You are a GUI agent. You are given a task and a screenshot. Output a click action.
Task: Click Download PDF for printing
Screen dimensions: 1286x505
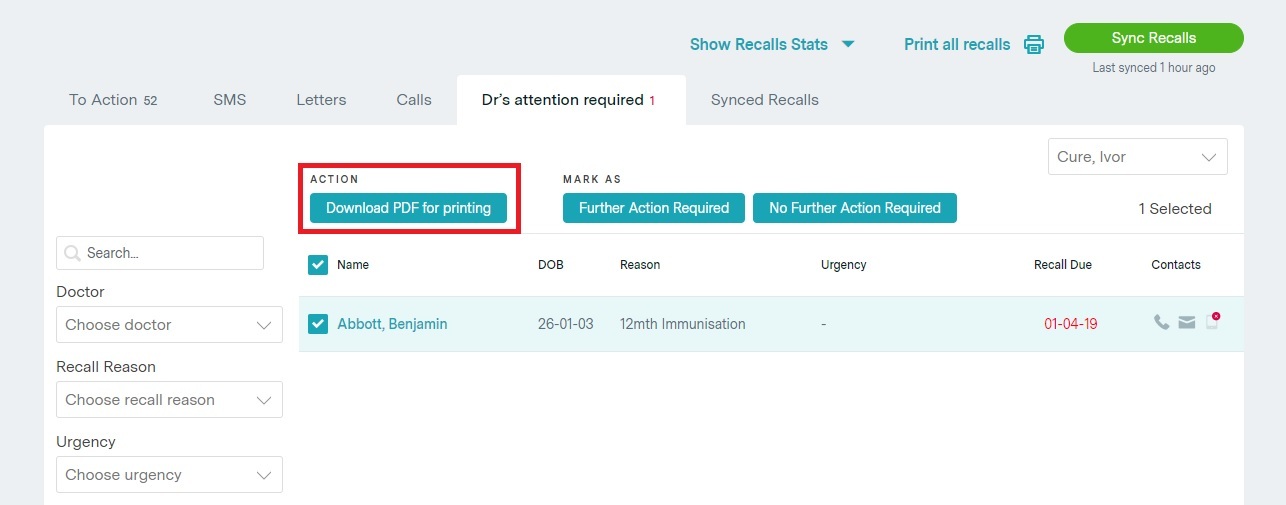[408, 208]
